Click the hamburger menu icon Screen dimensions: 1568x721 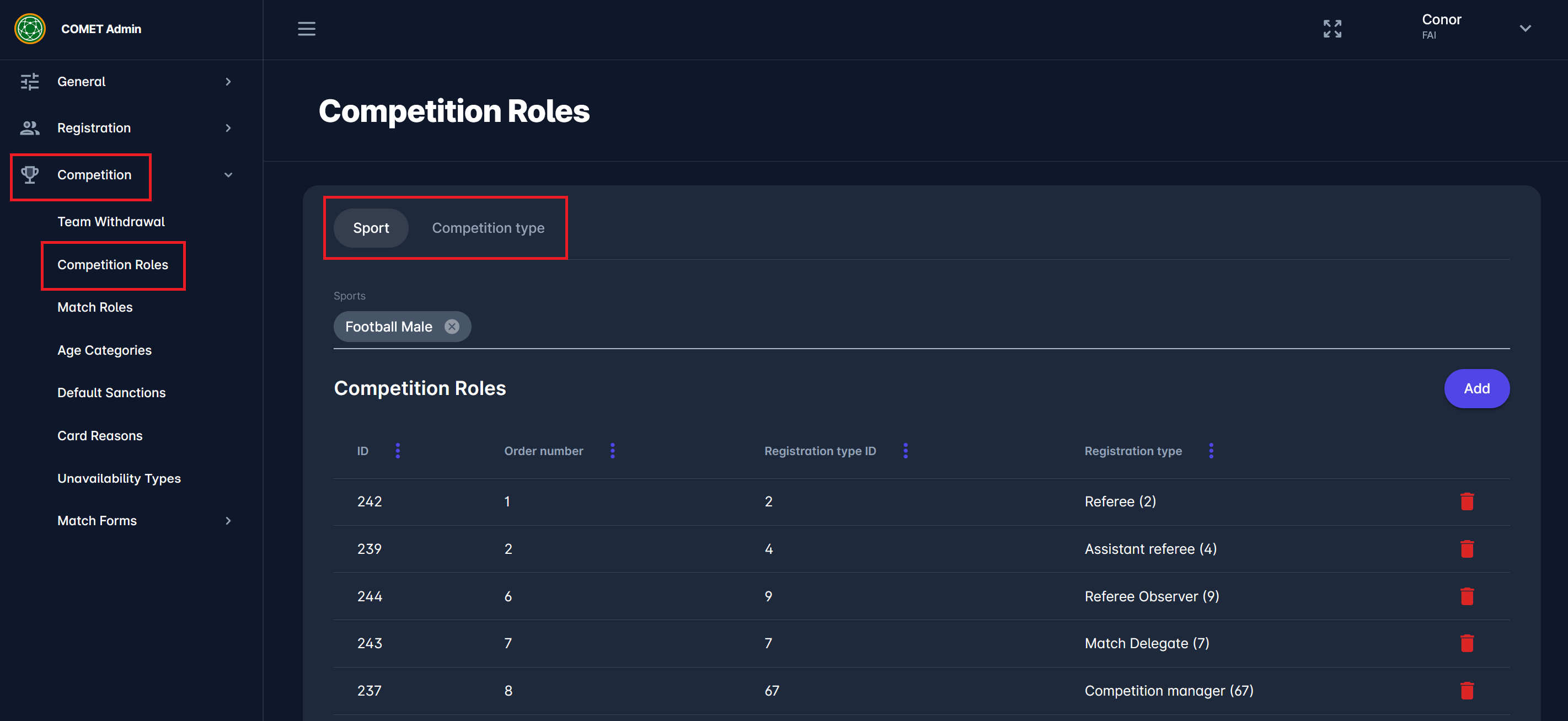(x=306, y=29)
